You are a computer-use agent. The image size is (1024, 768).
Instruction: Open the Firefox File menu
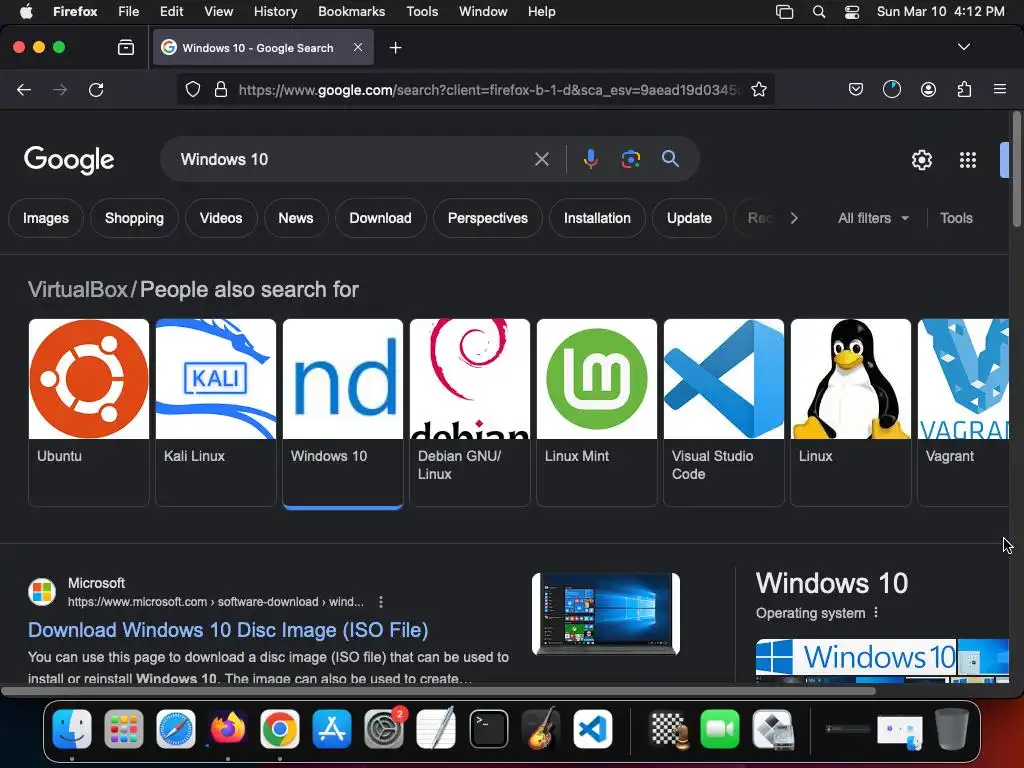[128, 12]
